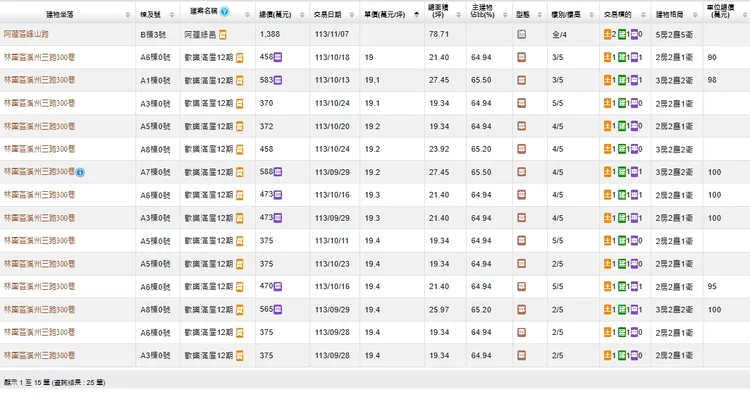Select the 全/4 floor cell
The height and width of the screenshot is (395, 750).
pyautogui.click(x=559, y=34)
